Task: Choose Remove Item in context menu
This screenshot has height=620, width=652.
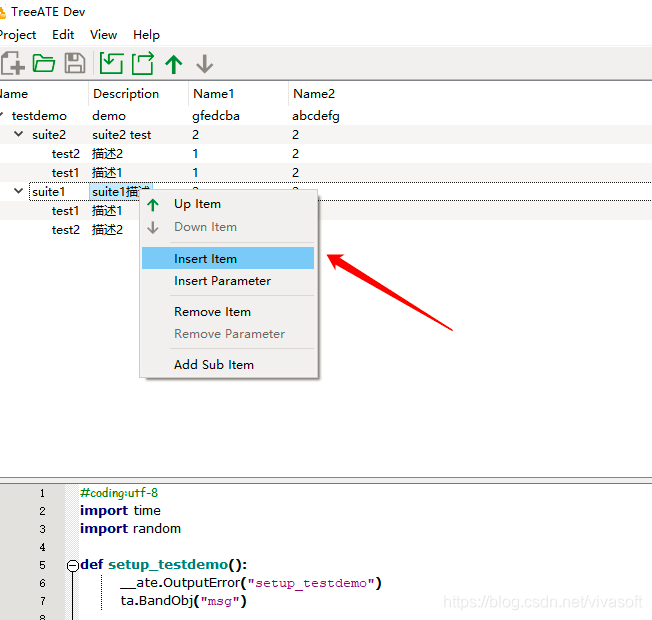Action: [228, 312]
